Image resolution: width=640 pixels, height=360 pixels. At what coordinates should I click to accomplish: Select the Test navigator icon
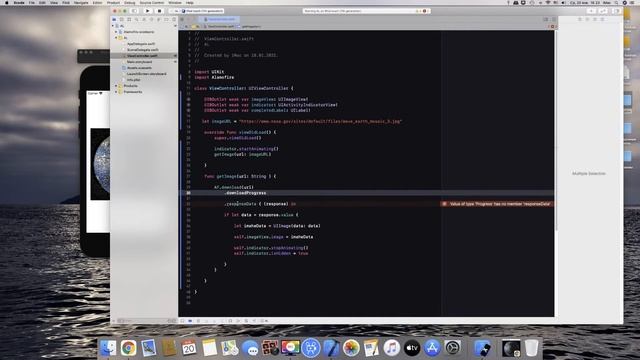(151, 19)
